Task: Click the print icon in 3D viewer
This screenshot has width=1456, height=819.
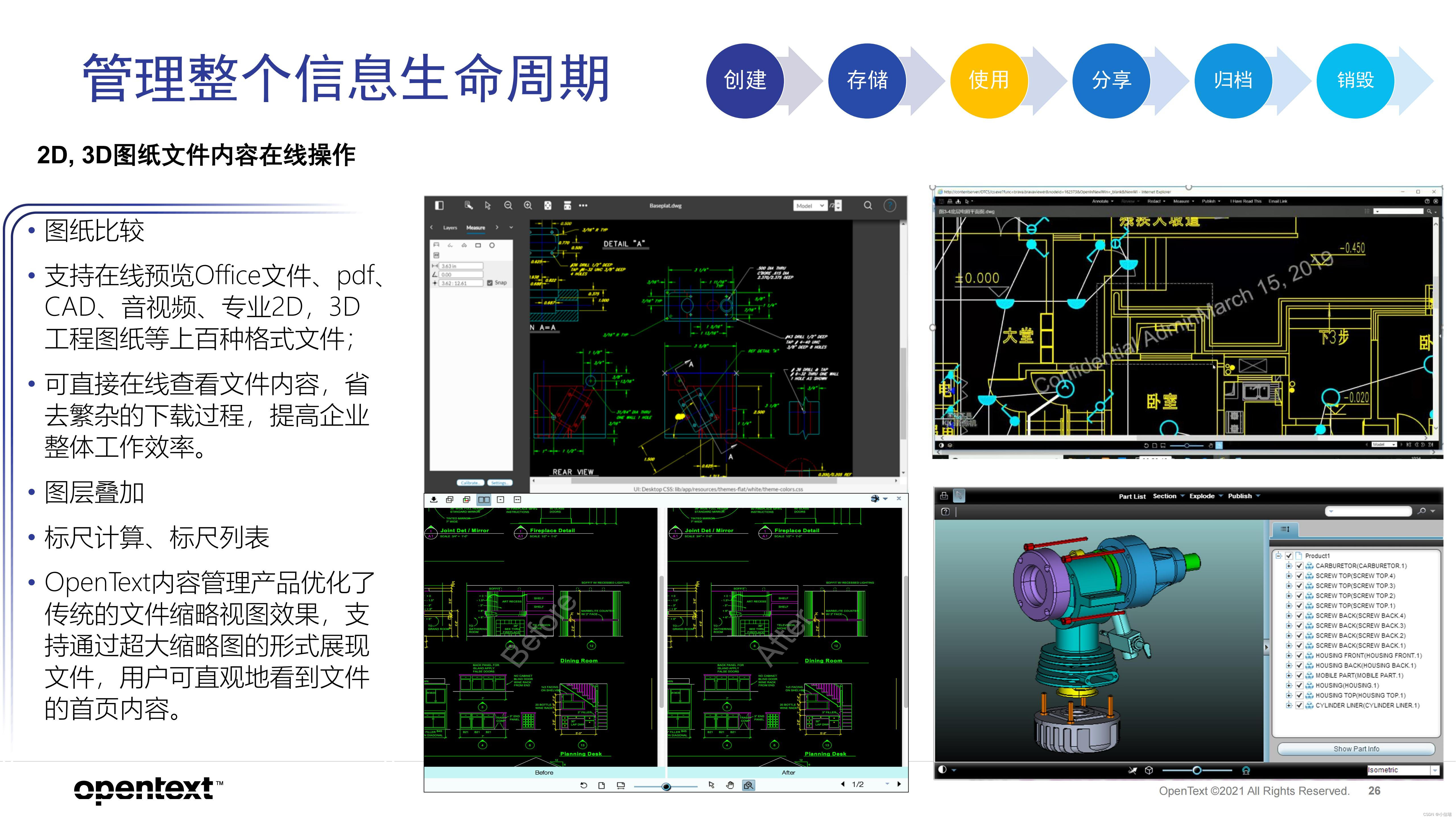Action: click(944, 496)
